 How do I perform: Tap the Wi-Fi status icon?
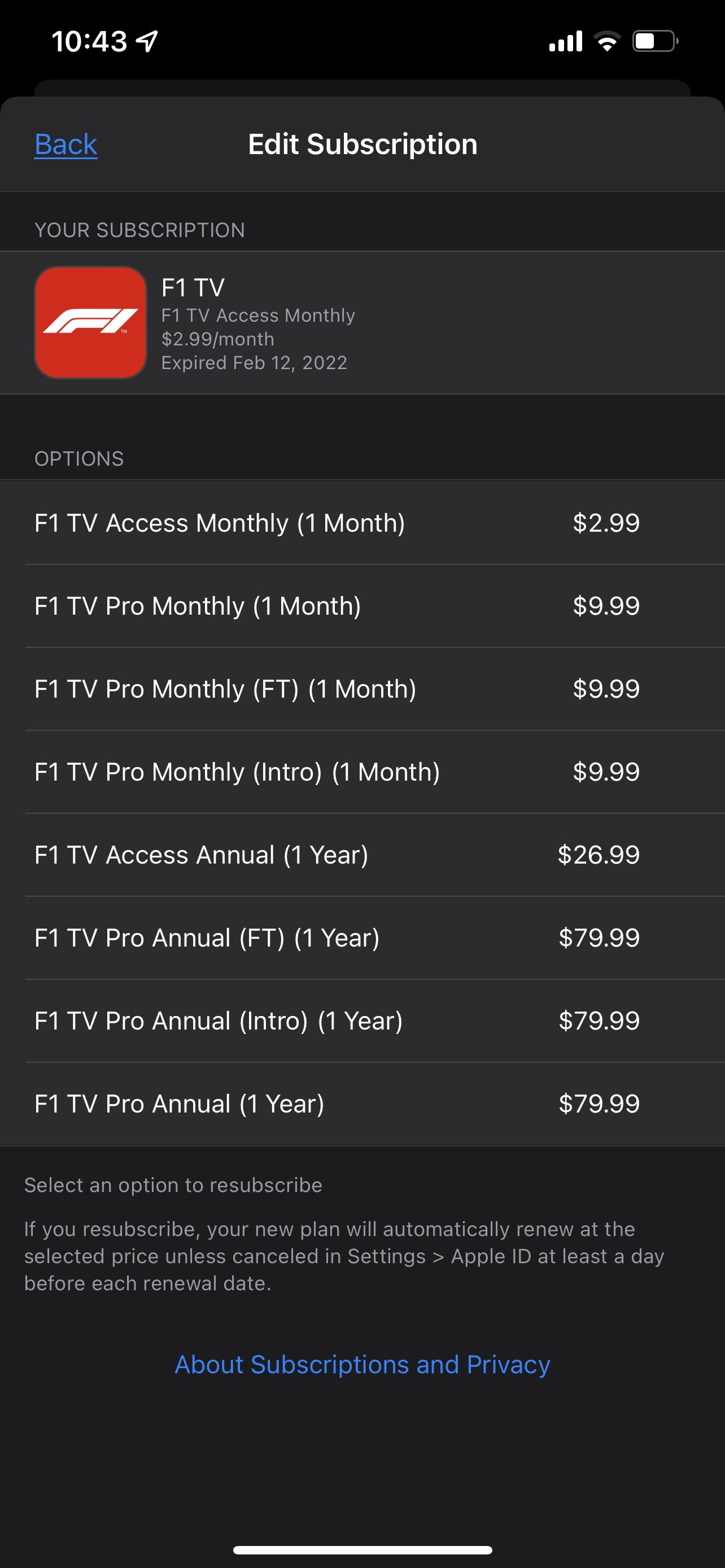(606, 41)
